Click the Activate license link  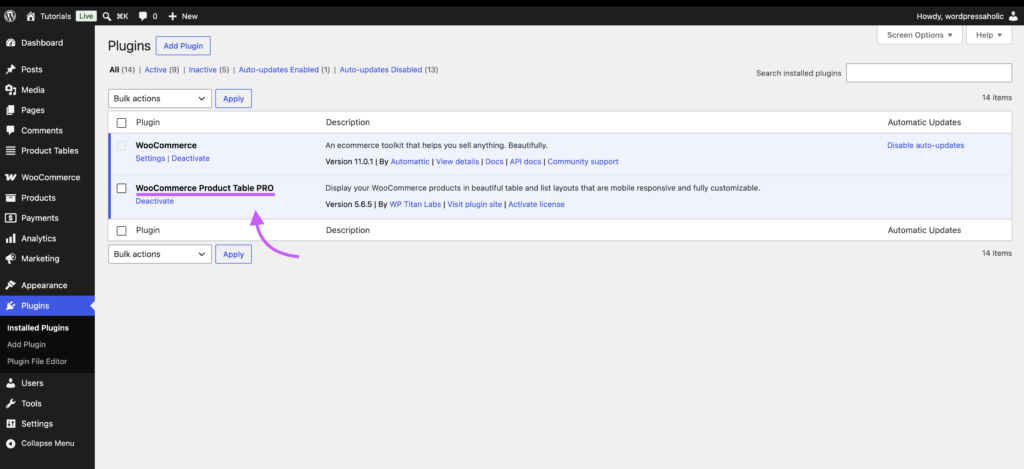point(536,204)
